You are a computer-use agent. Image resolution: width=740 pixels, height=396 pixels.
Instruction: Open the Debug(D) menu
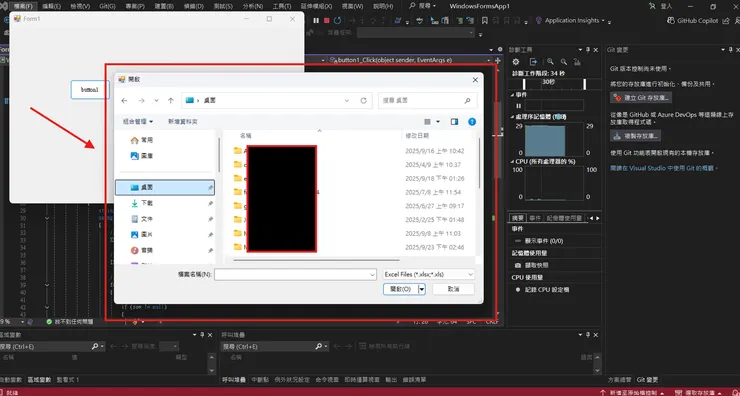pyautogui.click(x=193, y=6)
